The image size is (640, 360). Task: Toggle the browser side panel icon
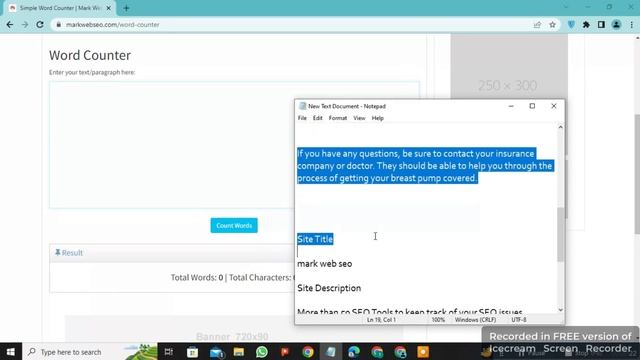pyautogui.click(x=601, y=24)
